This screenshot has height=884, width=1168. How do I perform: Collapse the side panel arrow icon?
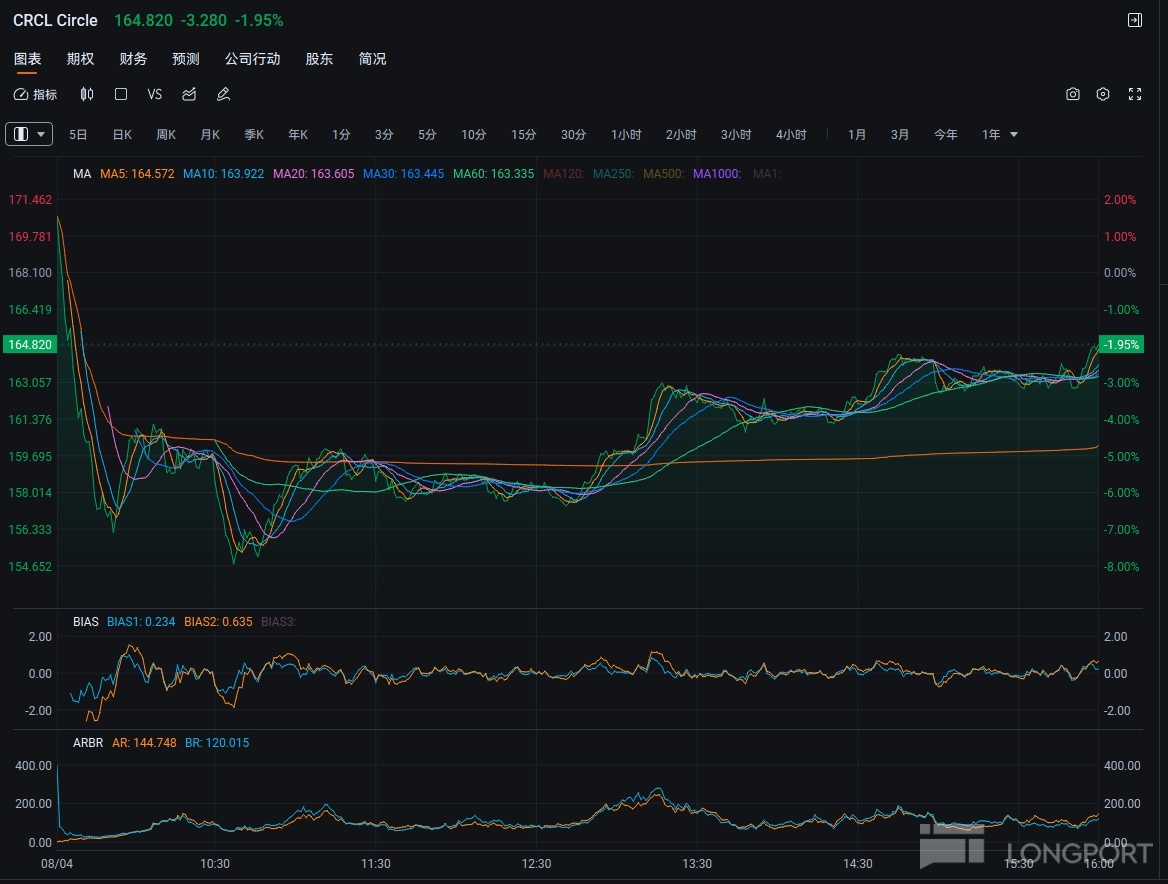(1134, 20)
